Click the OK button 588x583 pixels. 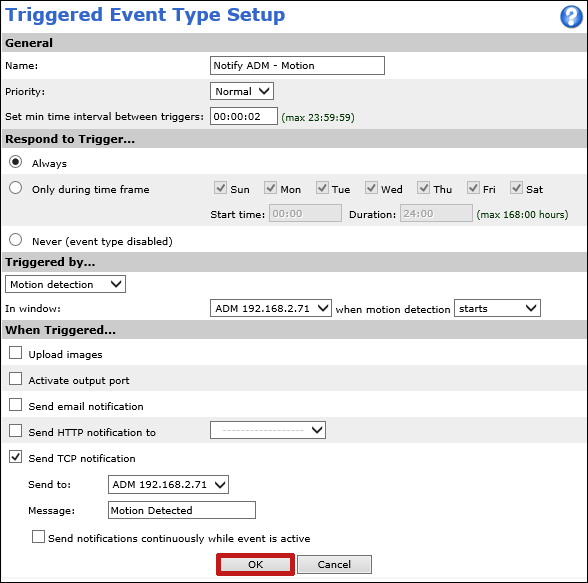tap(255, 564)
